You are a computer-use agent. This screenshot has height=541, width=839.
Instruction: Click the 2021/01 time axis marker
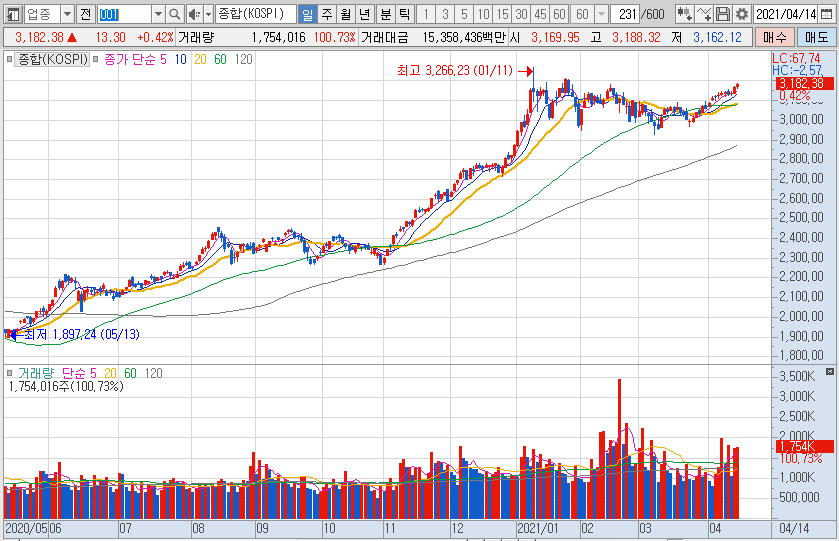pos(538,529)
